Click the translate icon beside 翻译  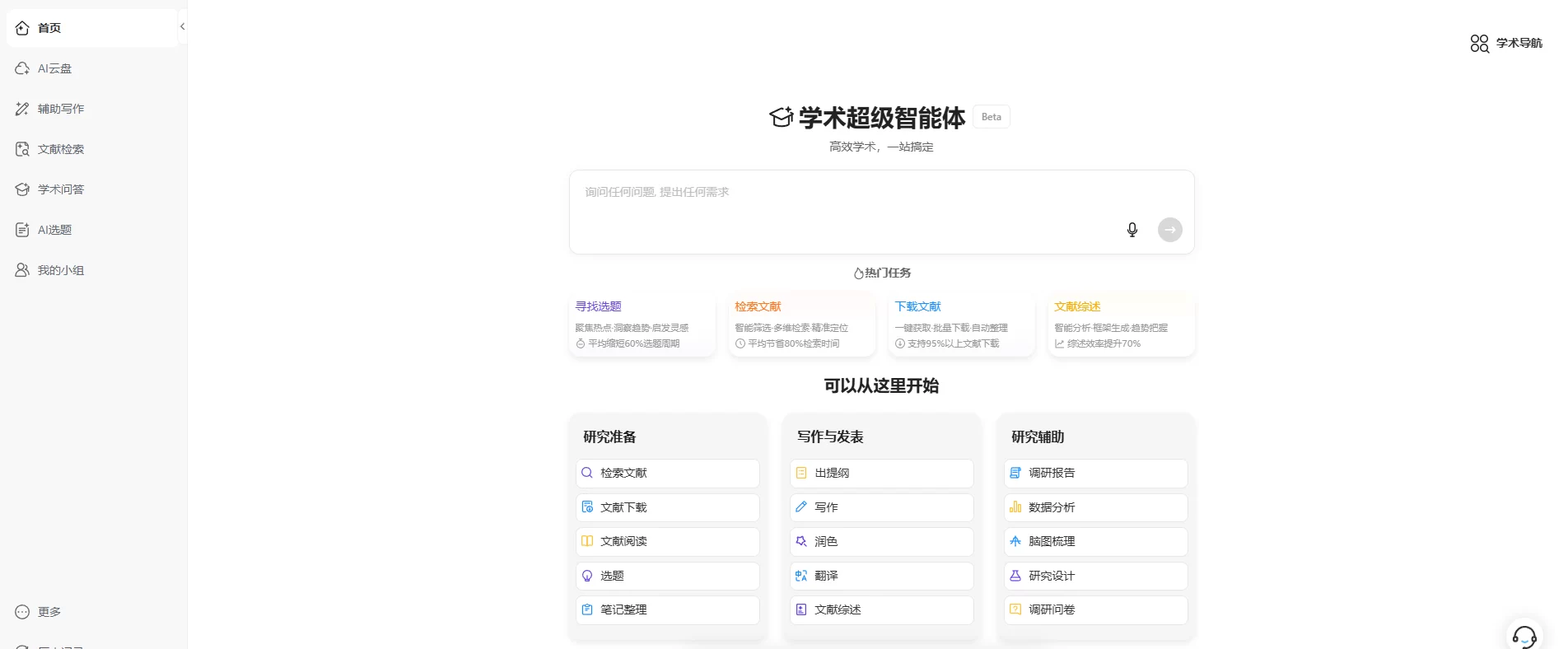(x=801, y=576)
